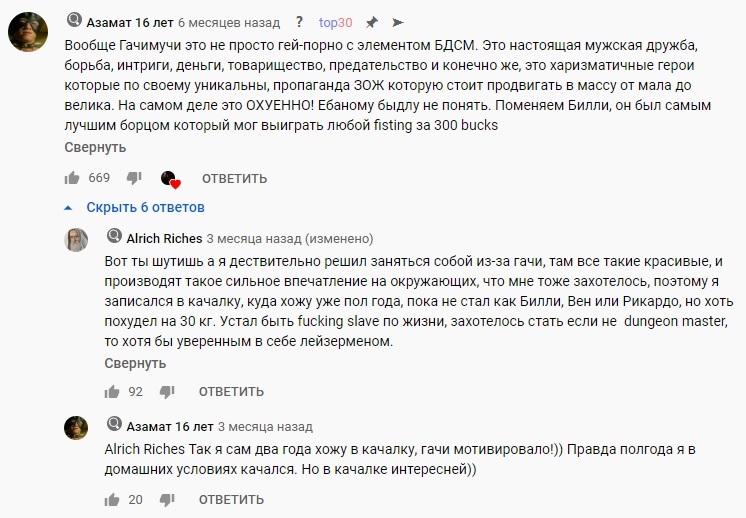Reply to Alrich Riches' comment
This screenshot has width=746, height=518.
[x=231, y=391]
